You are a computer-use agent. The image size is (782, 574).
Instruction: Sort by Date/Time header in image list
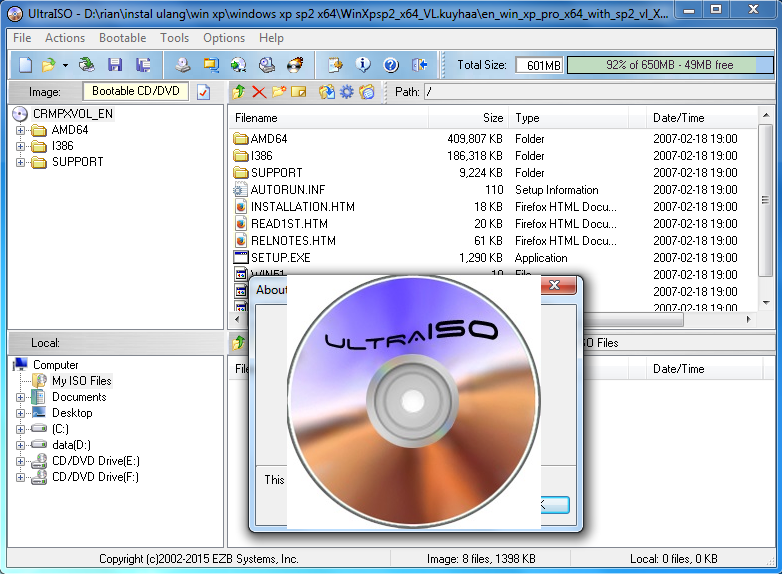pos(702,118)
